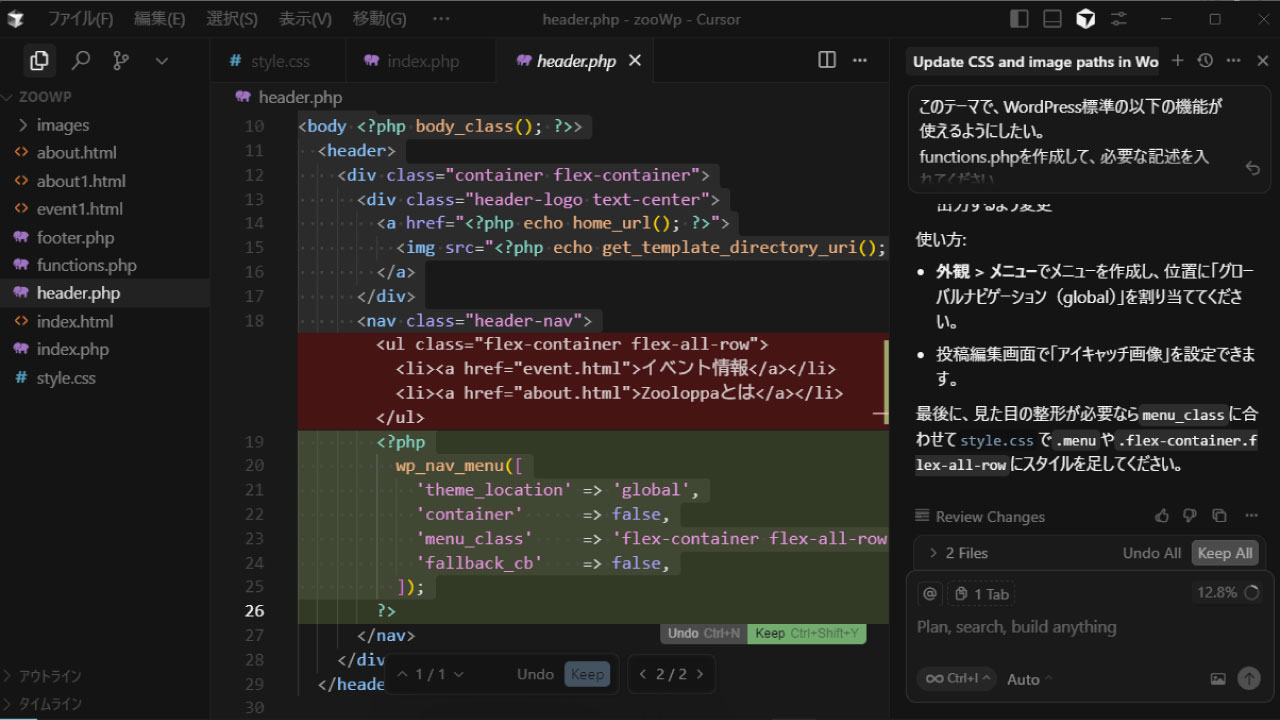Screen dimensions: 1280x720
Task: Split the editor to the right
Action: 827,60
